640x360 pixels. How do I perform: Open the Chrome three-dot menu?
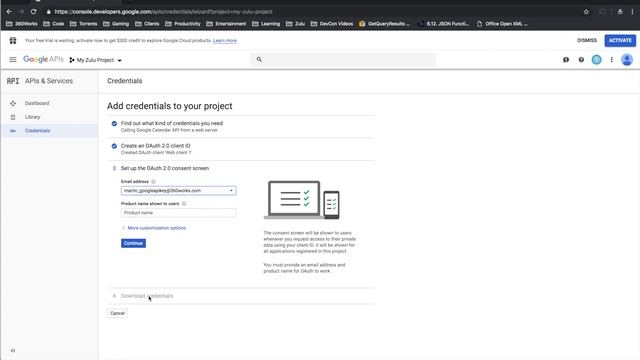tap(632, 12)
